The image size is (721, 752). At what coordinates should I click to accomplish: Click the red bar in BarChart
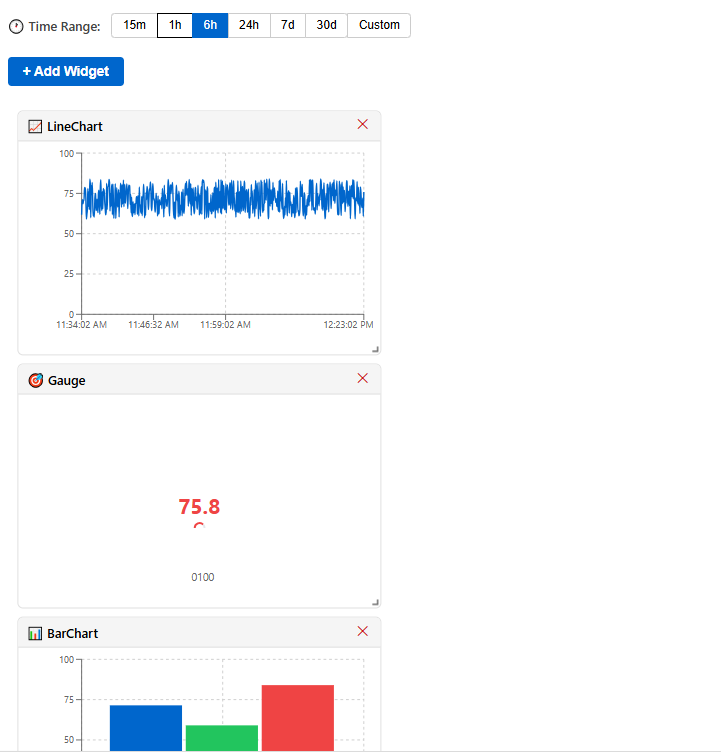(x=298, y=718)
